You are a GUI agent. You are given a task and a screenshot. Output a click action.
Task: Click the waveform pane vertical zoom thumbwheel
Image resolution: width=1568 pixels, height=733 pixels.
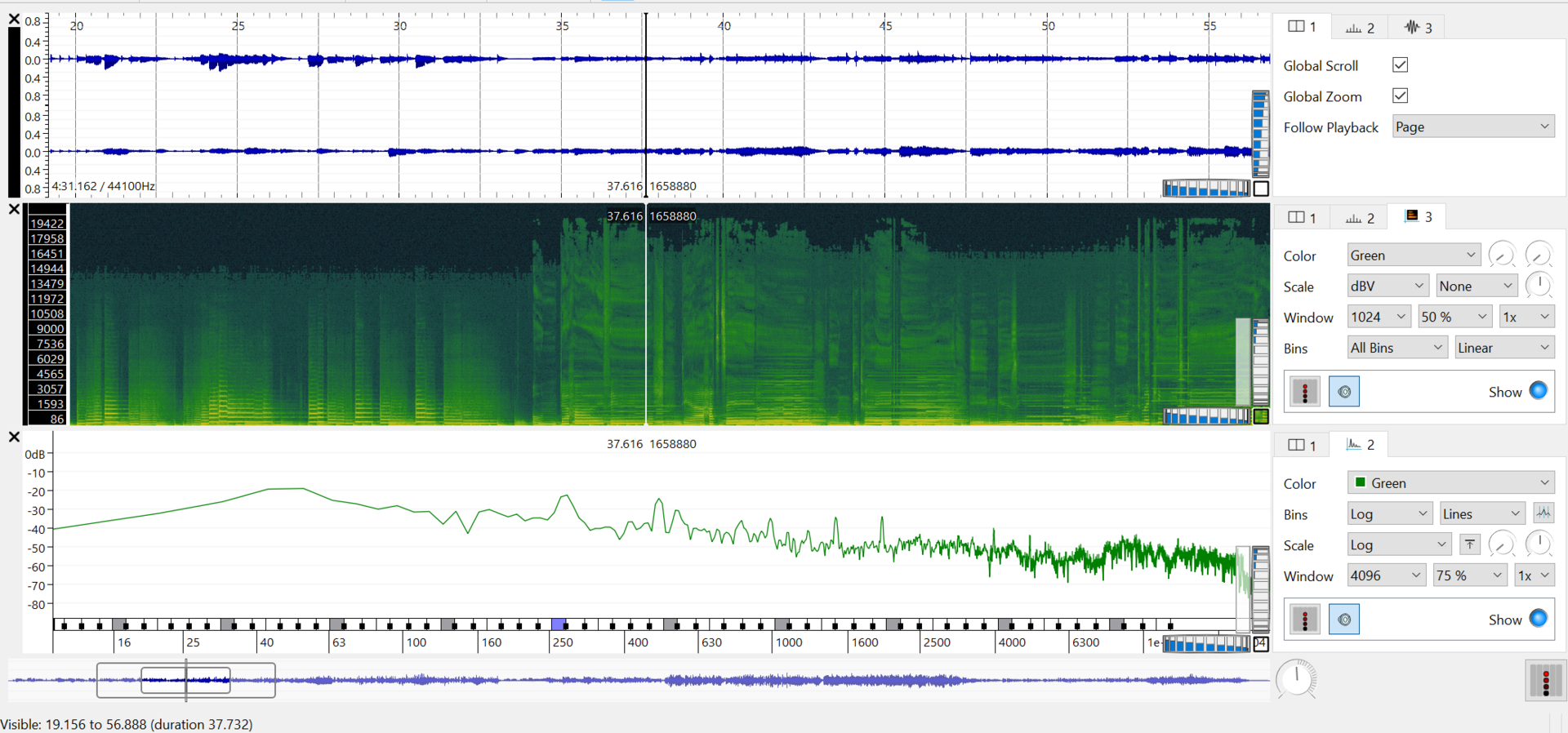coord(1261,134)
